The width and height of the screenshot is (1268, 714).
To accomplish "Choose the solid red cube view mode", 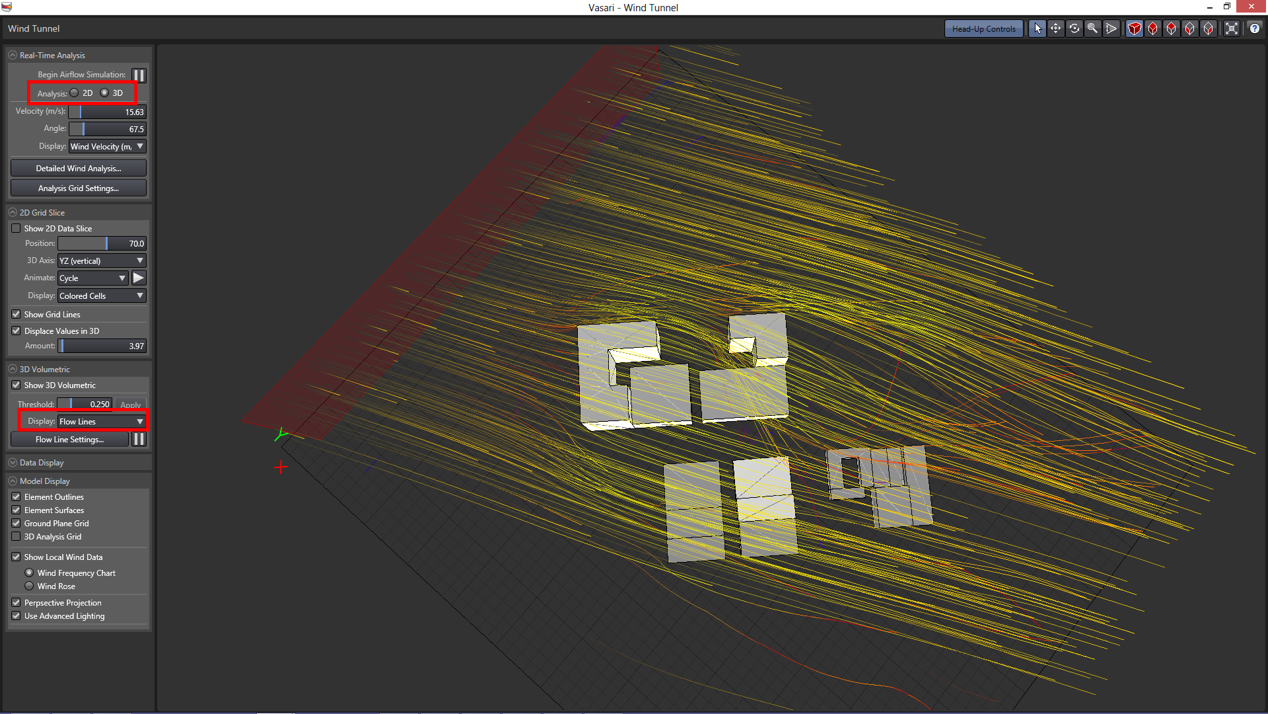I will (1134, 29).
